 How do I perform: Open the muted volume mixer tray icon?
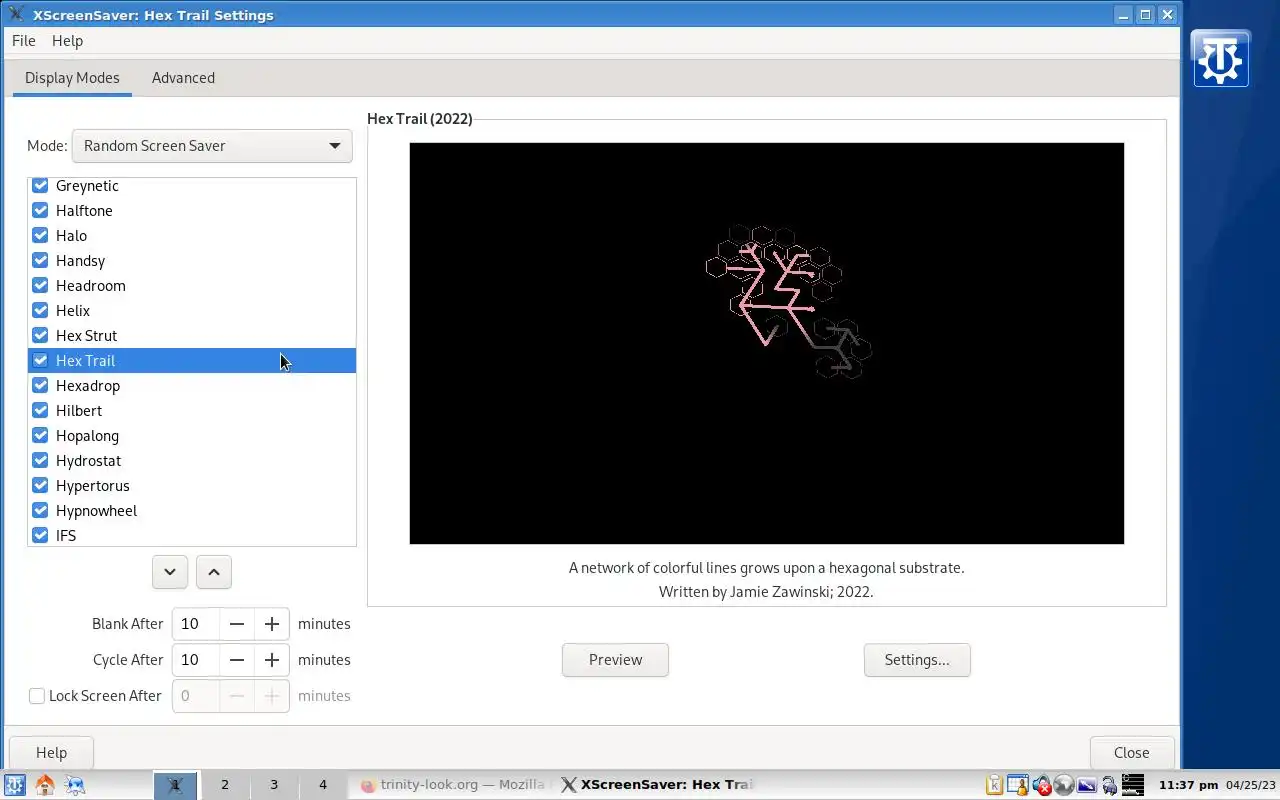[x=1042, y=785]
